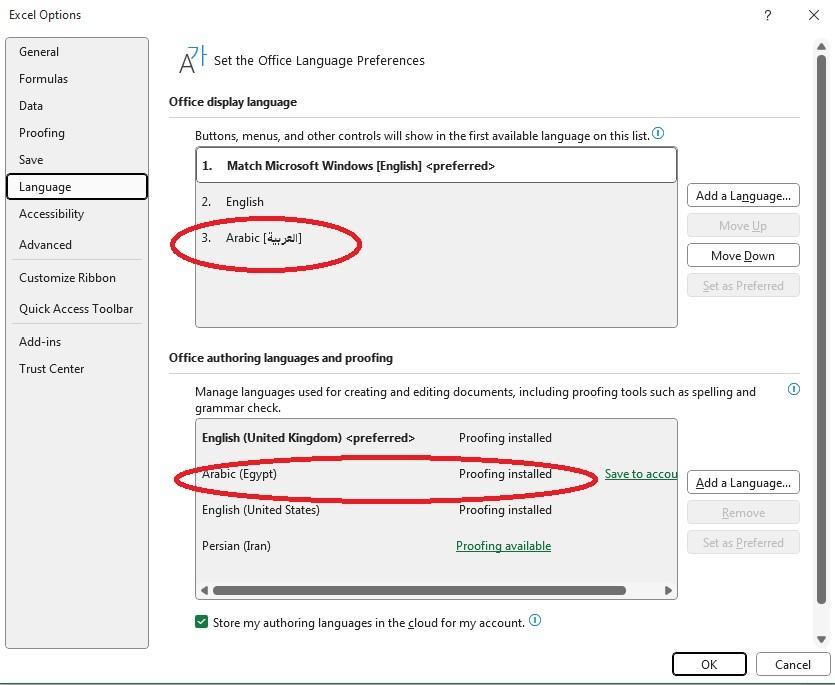
Task: Click the dialog vertical scrollbar thumb
Action: point(821,330)
